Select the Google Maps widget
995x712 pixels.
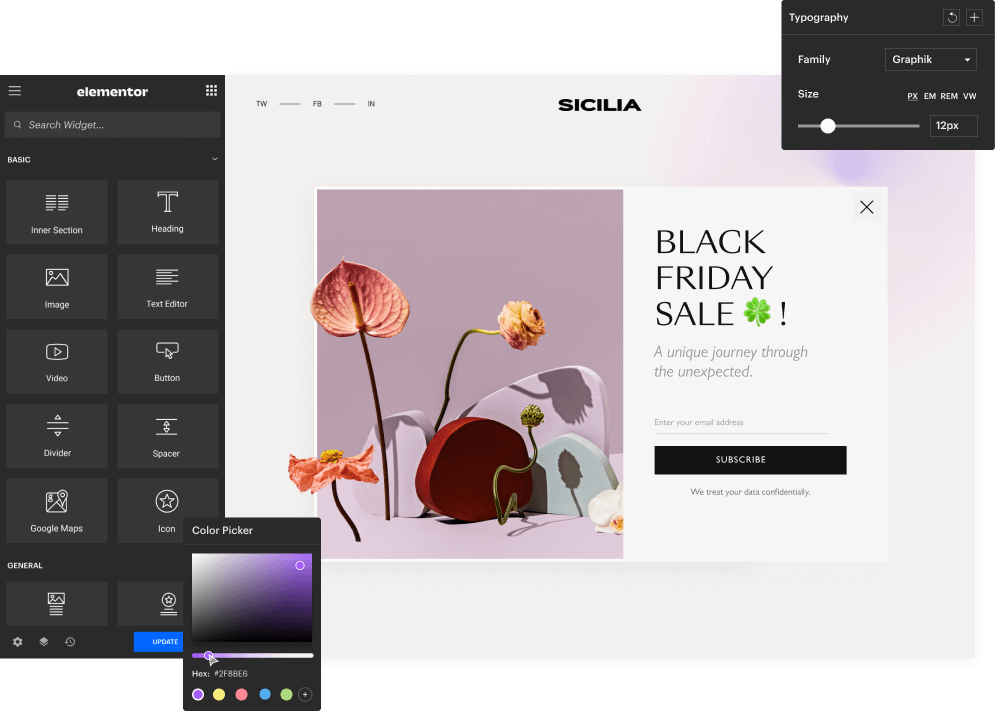pos(56,511)
